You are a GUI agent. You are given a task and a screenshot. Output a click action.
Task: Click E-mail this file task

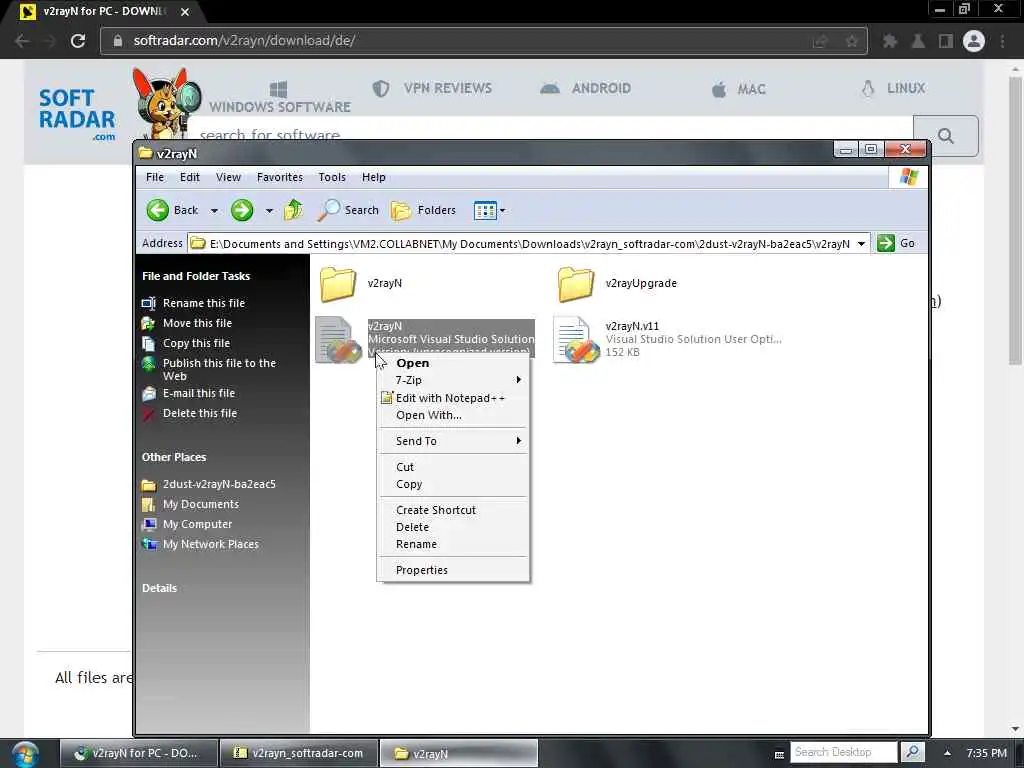(199, 393)
